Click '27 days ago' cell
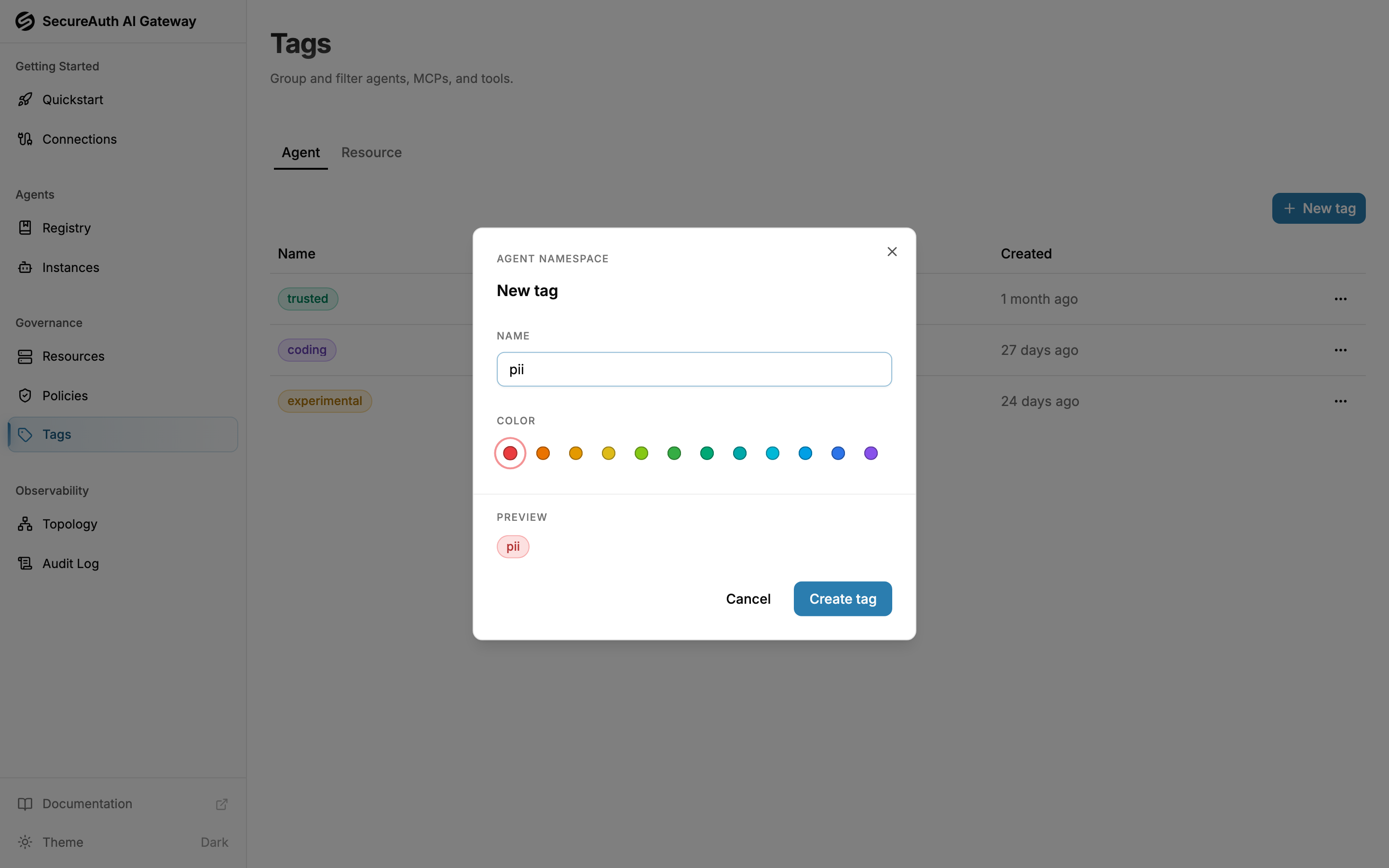The height and width of the screenshot is (868, 1389). tap(1039, 350)
